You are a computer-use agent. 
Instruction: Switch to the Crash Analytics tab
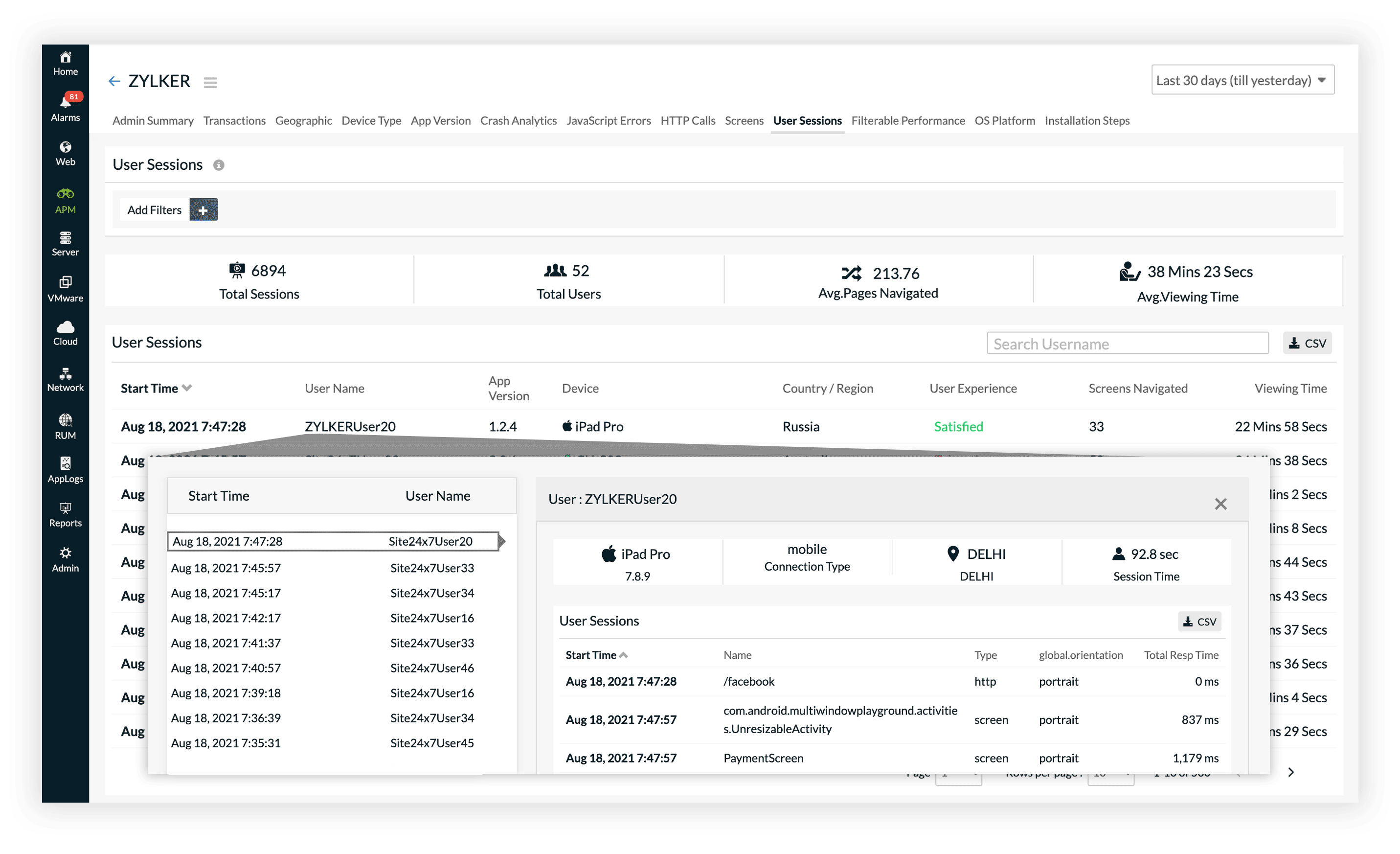tap(518, 120)
